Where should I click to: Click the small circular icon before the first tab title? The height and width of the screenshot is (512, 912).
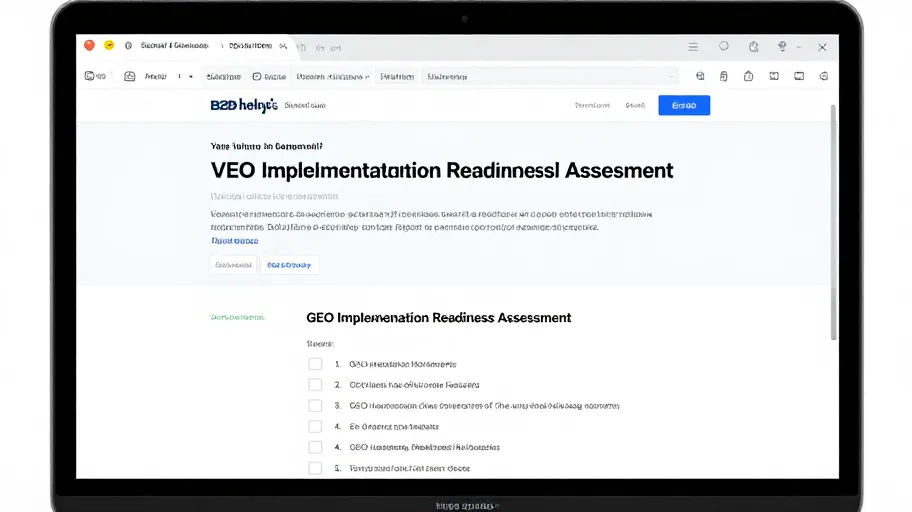[129, 45]
